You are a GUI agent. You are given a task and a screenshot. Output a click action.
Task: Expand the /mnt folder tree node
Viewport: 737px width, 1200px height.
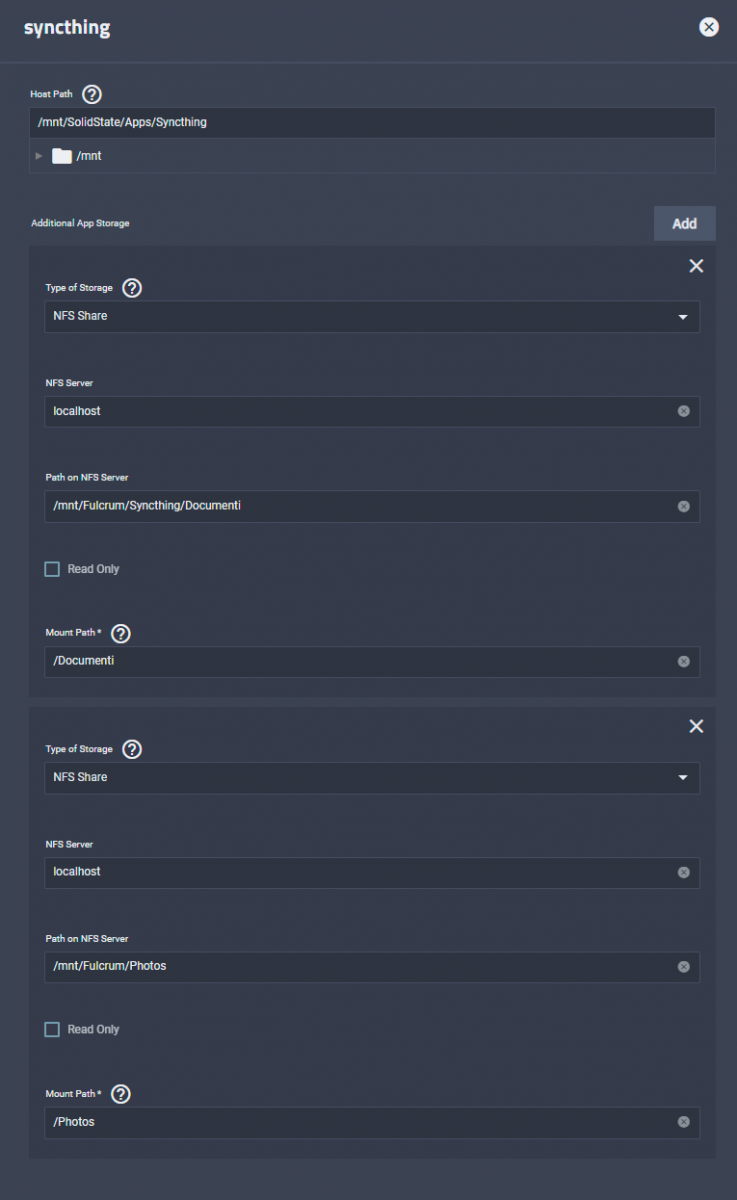pyautogui.click(x=39, y=156)
